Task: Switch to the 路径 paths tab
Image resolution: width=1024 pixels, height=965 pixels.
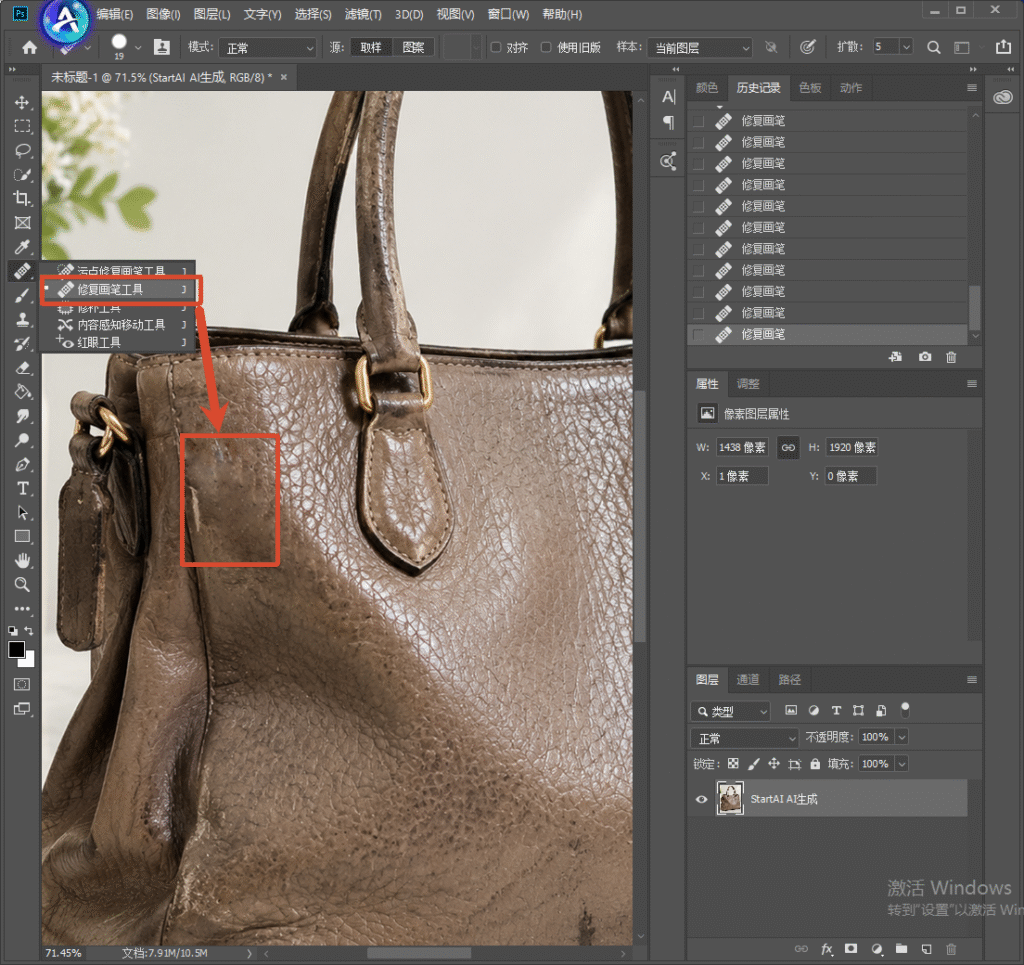Action: click(x=790, y=680)
